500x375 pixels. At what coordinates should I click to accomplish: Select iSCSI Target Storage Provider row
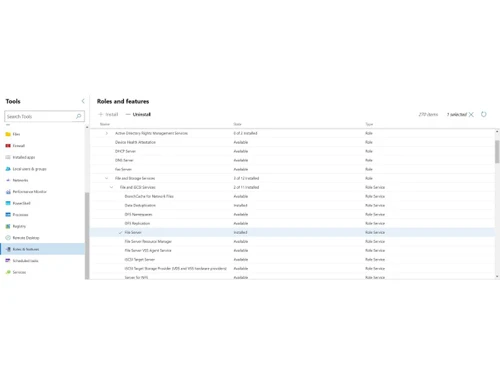(x=292, y=268)
